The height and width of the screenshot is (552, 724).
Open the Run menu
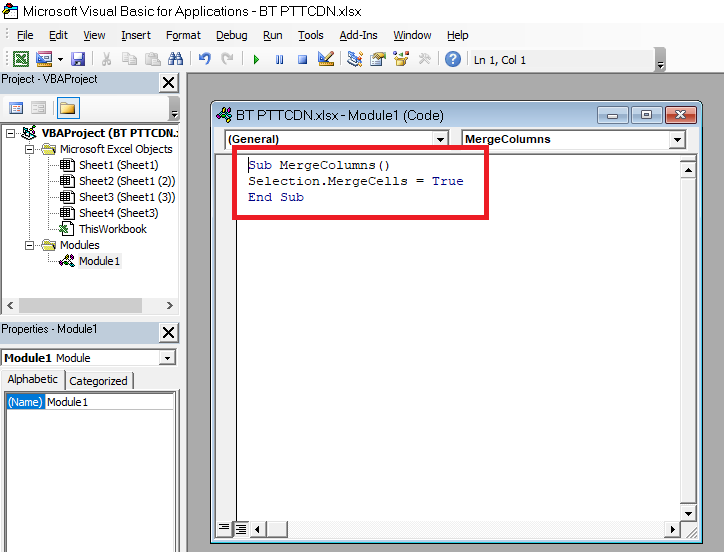[x=272, y=35]
